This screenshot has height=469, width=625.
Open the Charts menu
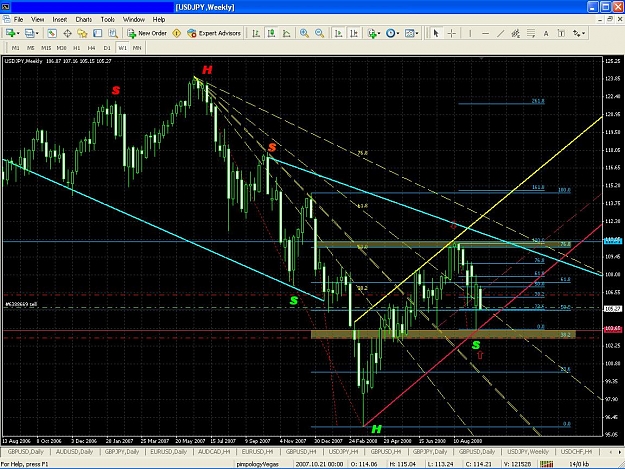coord(83,19)
